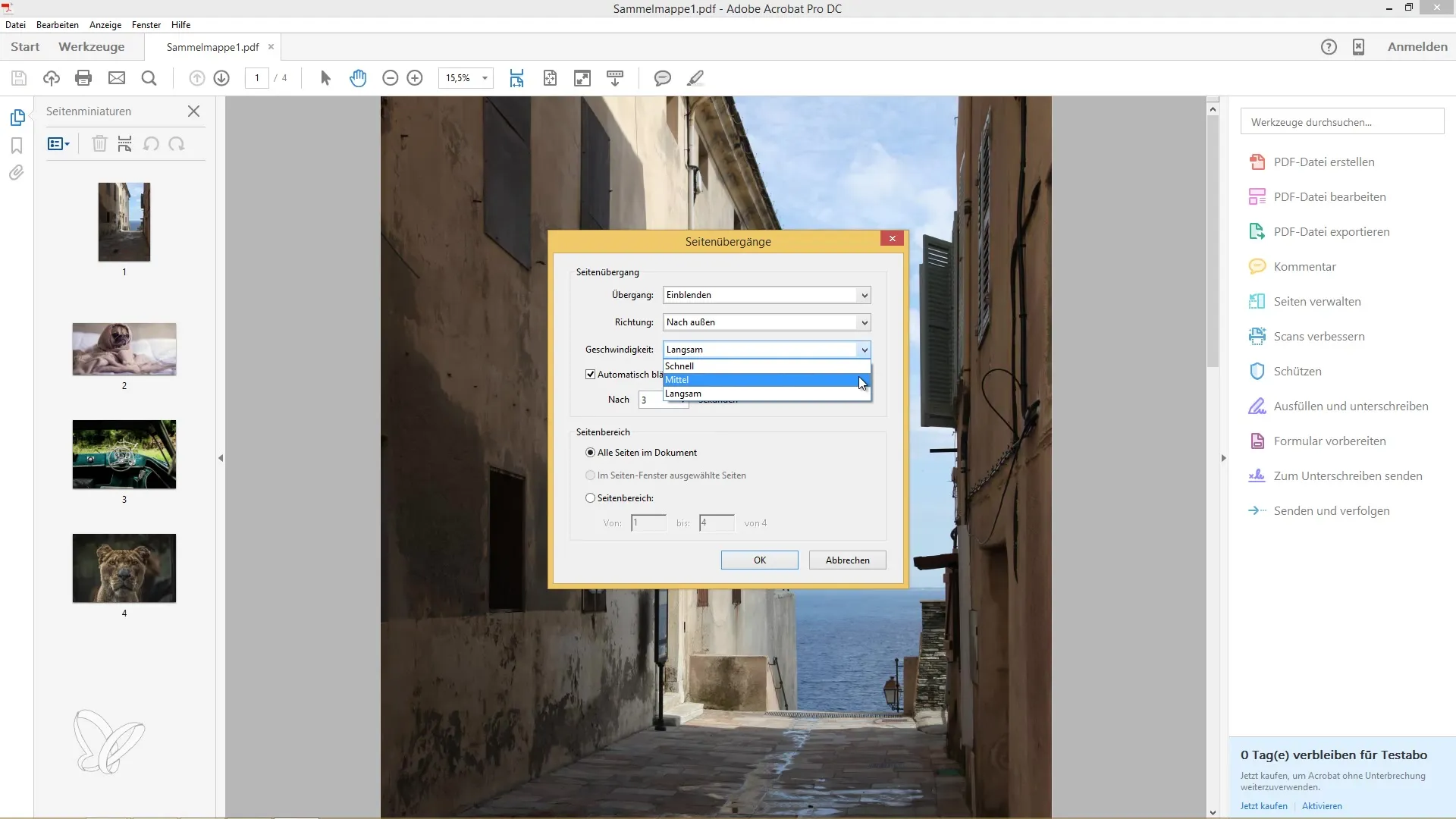
Task: Open the Fenster menu
Action: [x=146, y=25]
